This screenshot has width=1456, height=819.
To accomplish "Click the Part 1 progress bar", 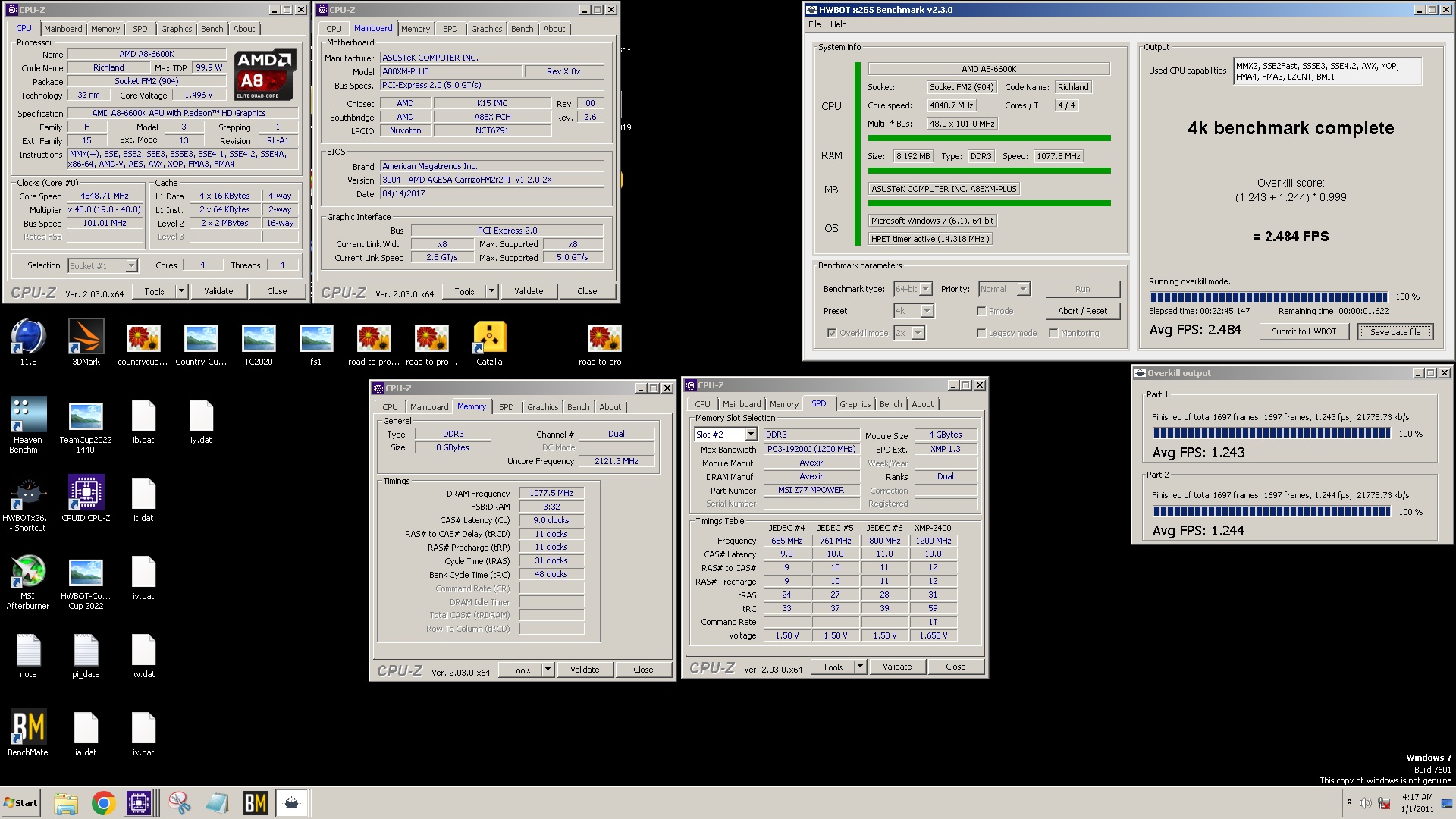I will point(1272,434).
